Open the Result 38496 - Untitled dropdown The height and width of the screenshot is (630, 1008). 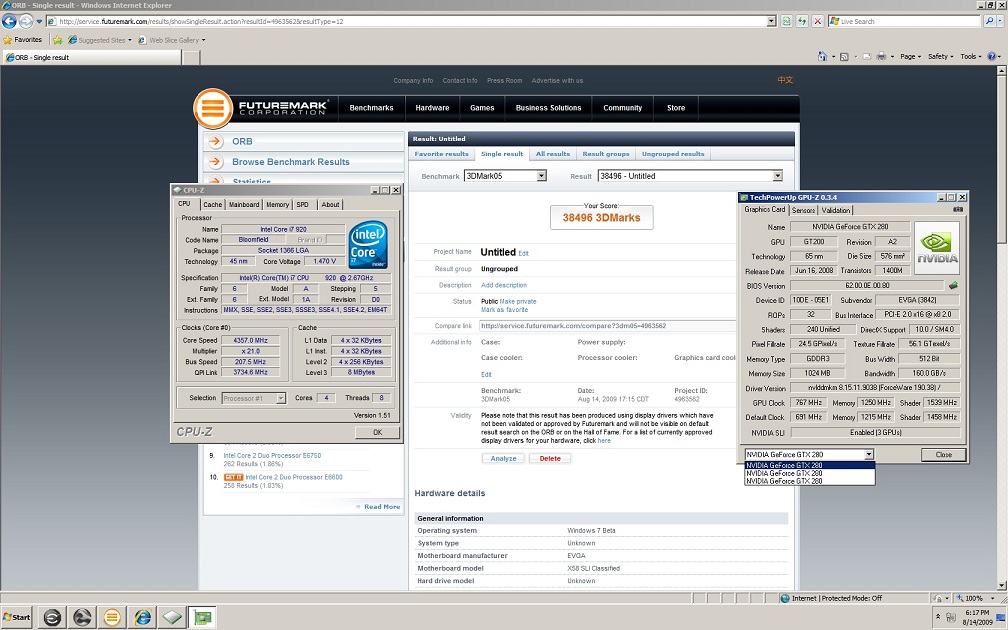777,176
